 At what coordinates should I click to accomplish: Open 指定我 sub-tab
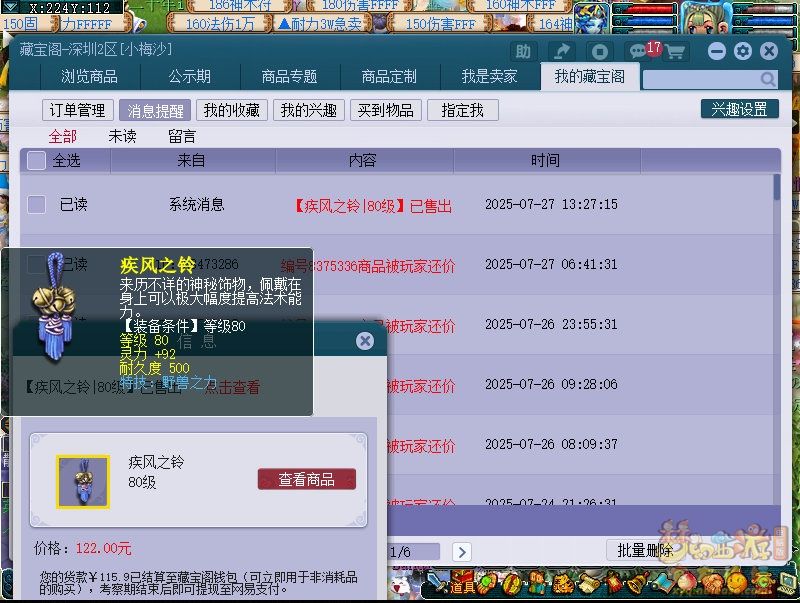463,110
